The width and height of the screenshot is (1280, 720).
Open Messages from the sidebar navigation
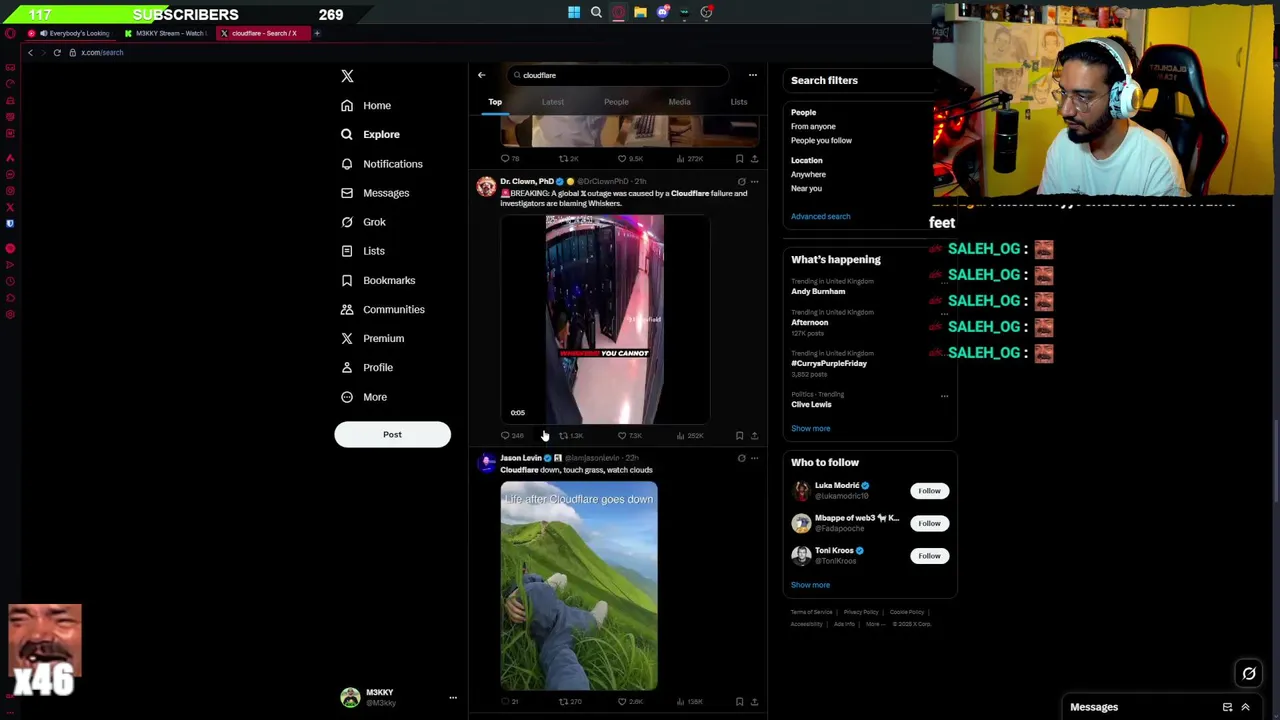coord(374,193)
